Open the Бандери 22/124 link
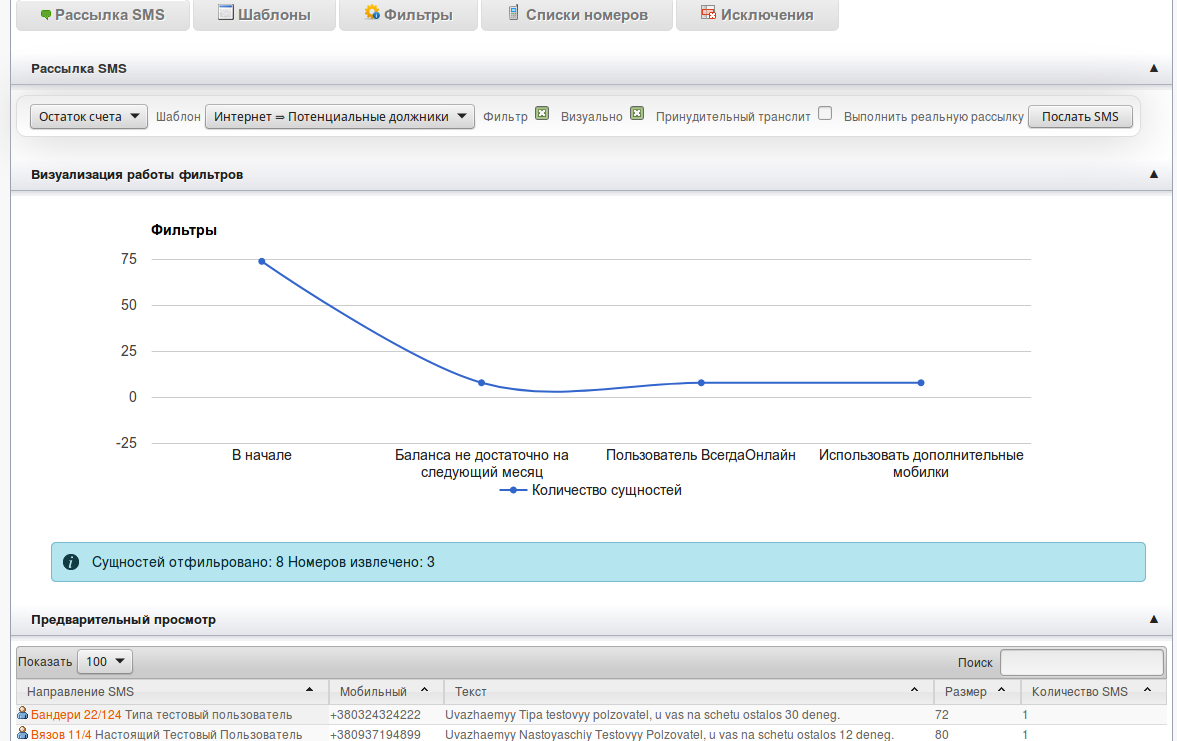This screenshot has width=1177, height=741. 76,715
